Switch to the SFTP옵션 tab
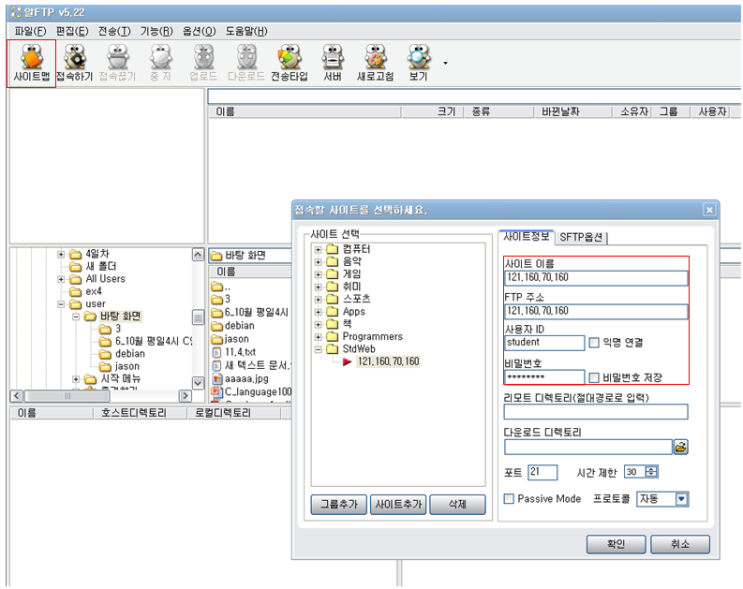The width and height of the screenshot is (743, 589). point(581,237)
